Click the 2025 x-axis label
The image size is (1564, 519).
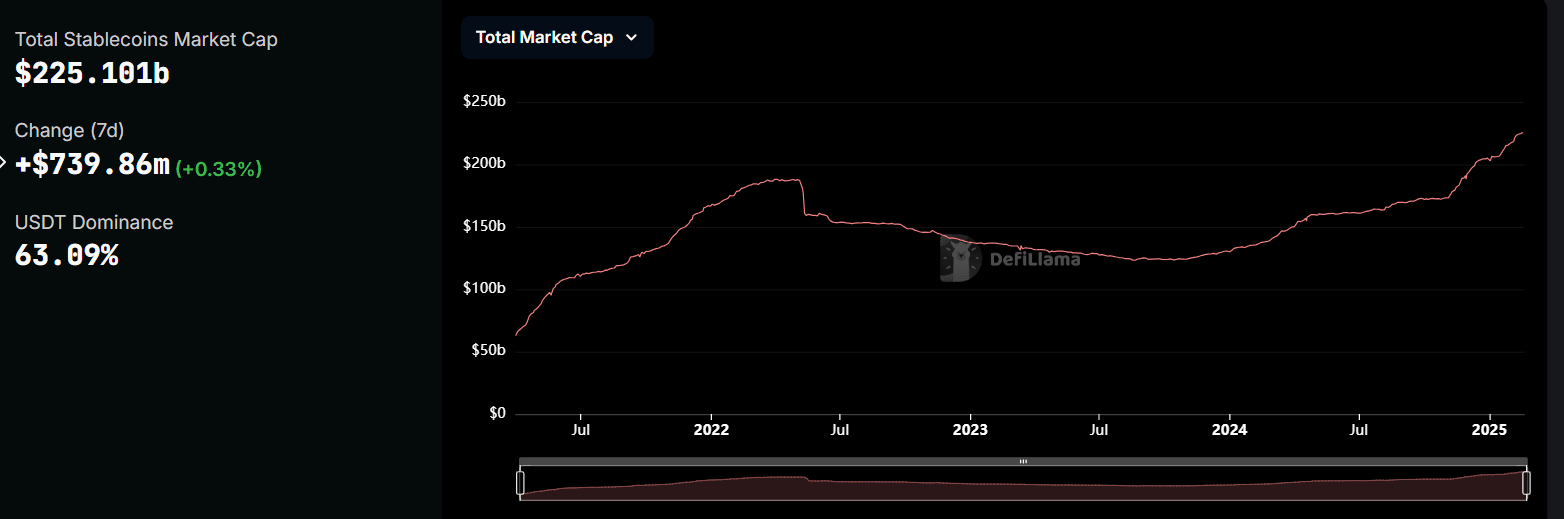1490,430
